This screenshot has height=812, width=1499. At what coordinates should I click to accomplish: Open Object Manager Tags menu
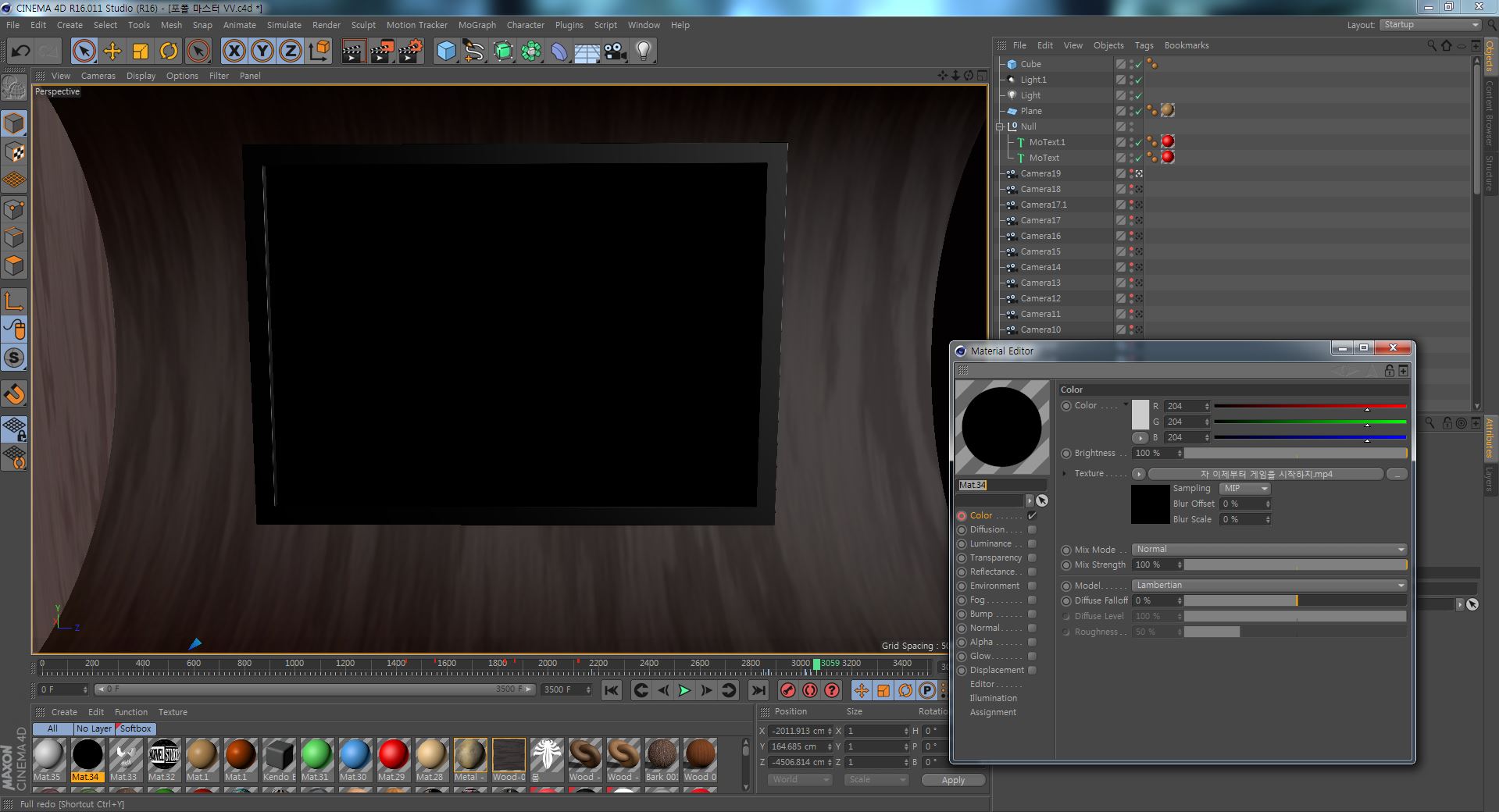pos(1144,45)
